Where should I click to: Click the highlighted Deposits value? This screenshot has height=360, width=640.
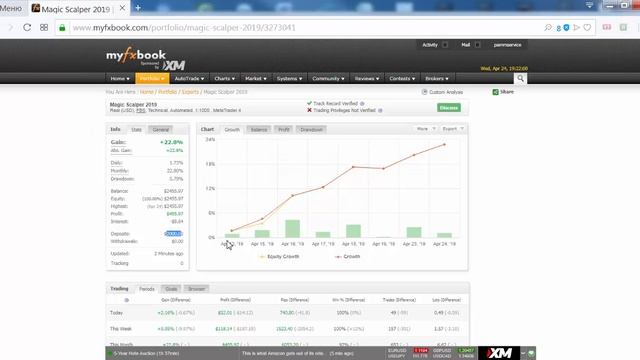click(x=173, y=234)
